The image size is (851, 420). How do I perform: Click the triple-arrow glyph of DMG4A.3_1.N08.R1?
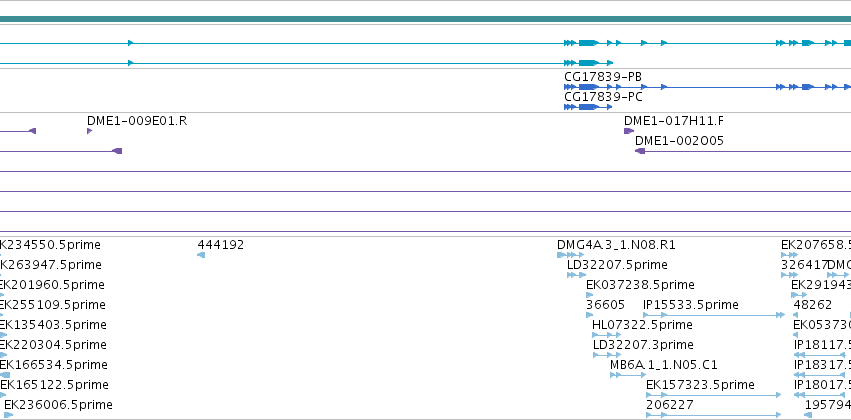click(570, 255)
